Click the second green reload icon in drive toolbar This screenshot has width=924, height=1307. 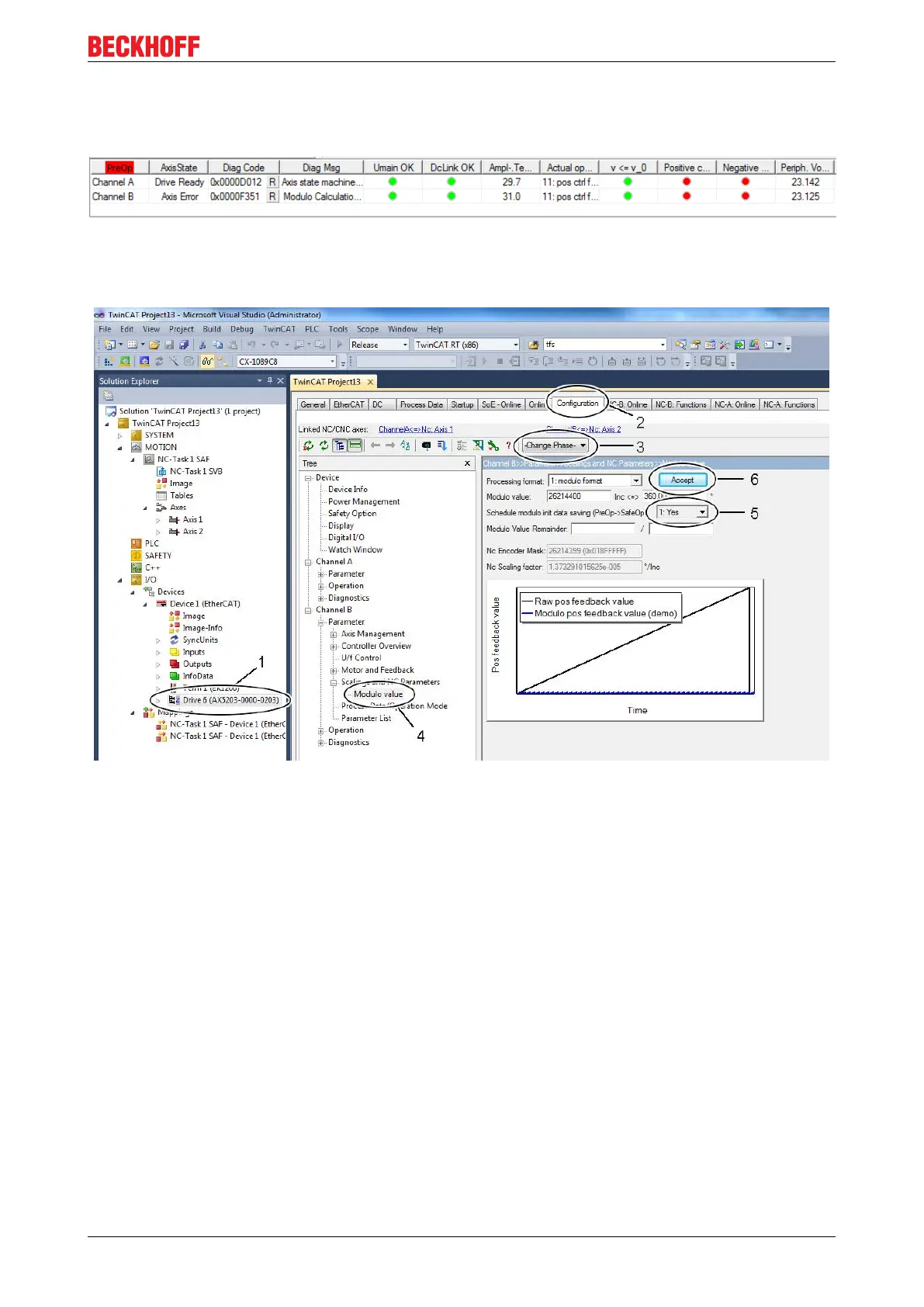(x=324, y=445)
